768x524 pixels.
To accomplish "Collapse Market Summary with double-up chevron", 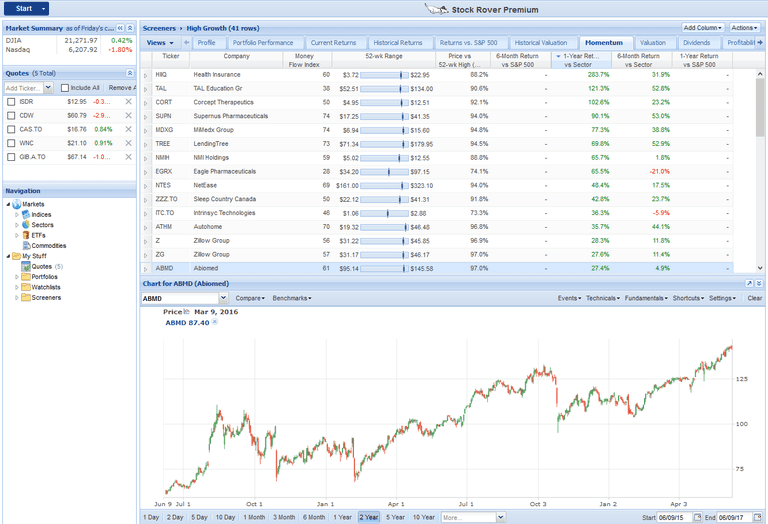I will (130, 28).
